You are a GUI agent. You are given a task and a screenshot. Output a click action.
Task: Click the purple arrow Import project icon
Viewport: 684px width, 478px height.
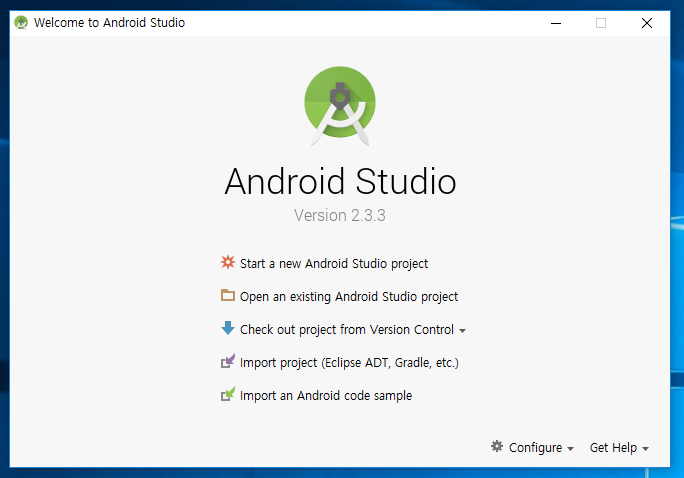point(228,361)
